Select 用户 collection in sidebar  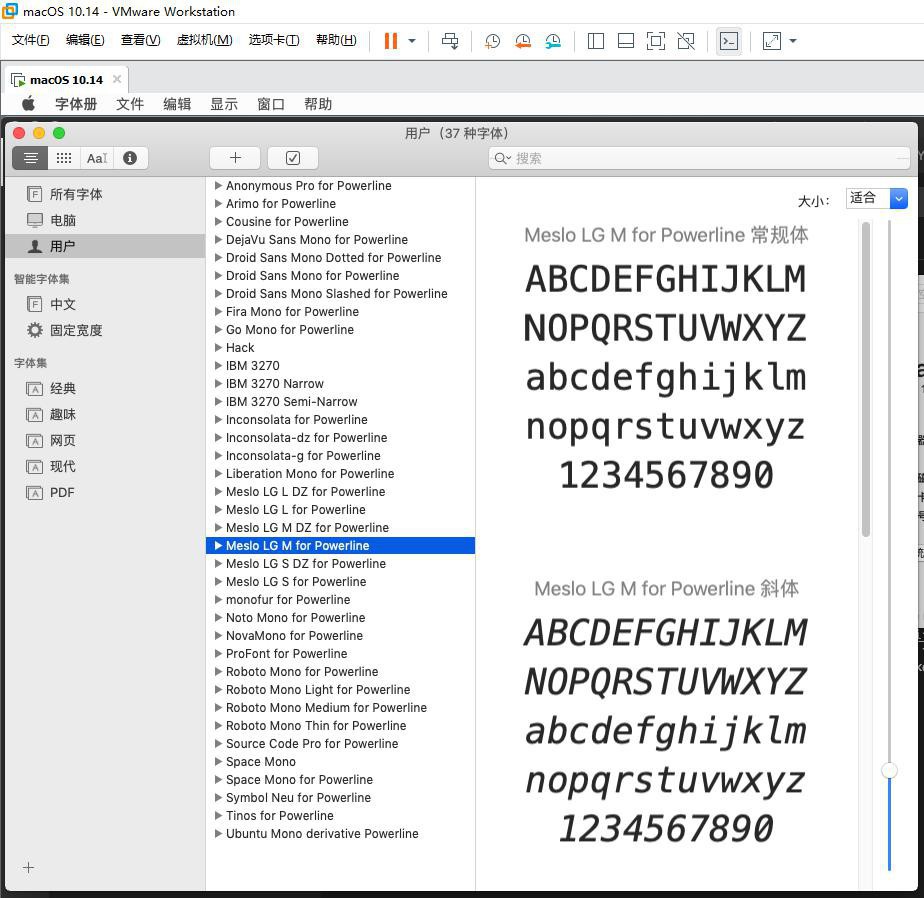[105, 246]
